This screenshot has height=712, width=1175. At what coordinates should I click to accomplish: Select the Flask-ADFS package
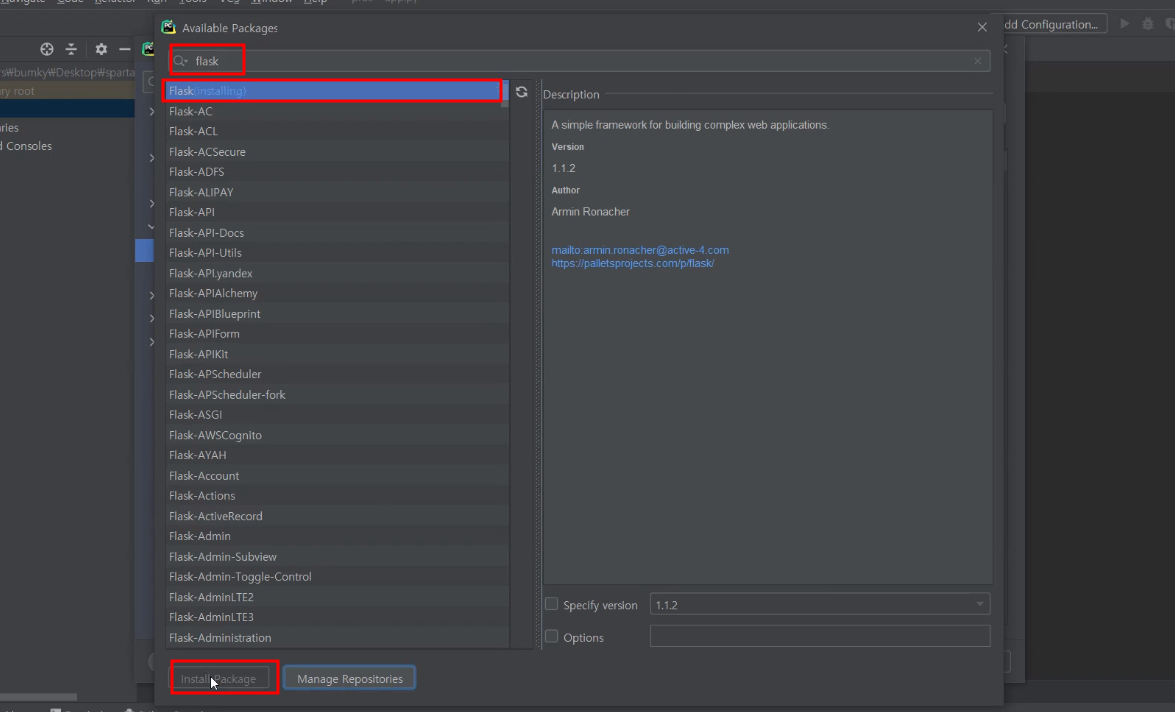pos(337,172)
